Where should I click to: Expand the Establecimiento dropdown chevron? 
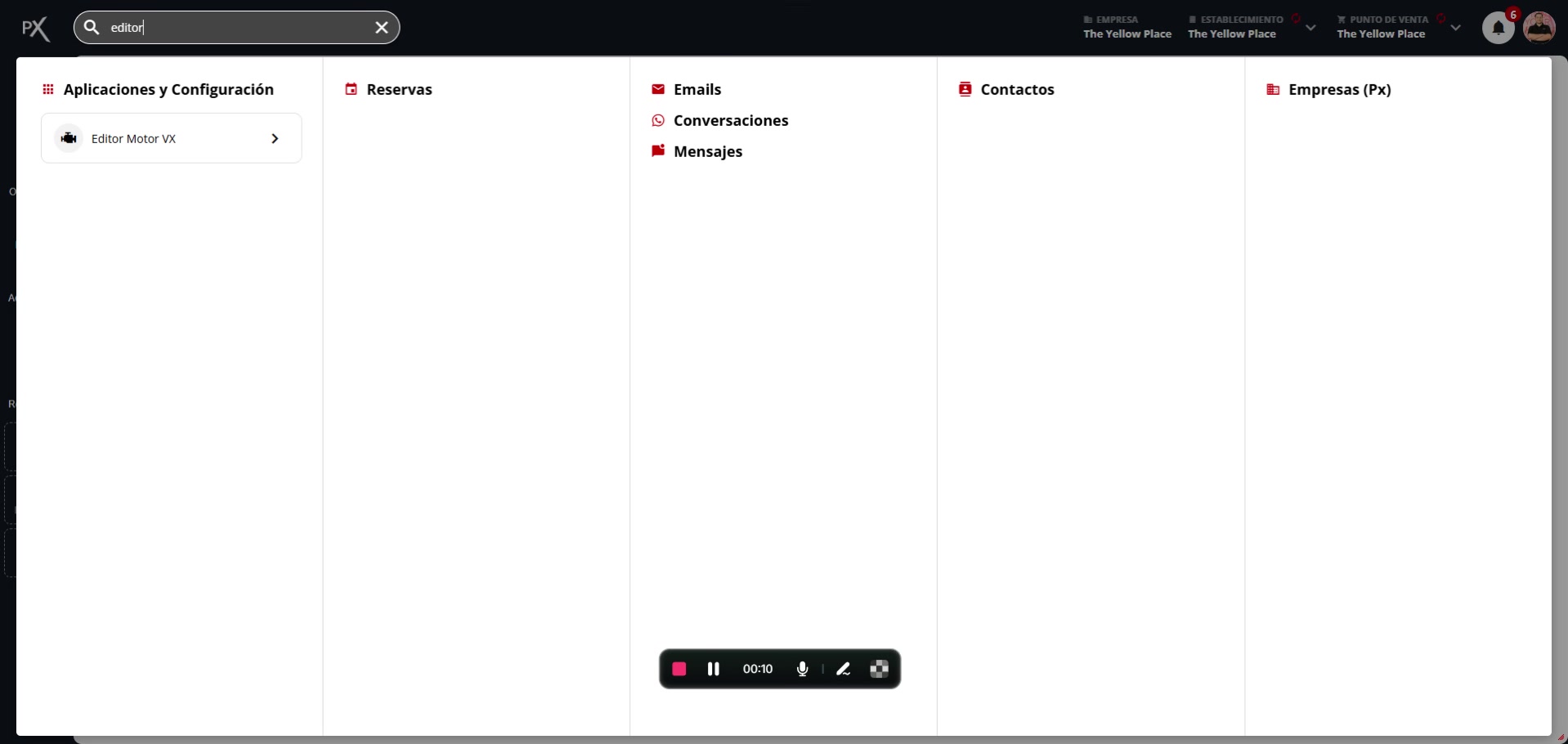coord(1310,28)
